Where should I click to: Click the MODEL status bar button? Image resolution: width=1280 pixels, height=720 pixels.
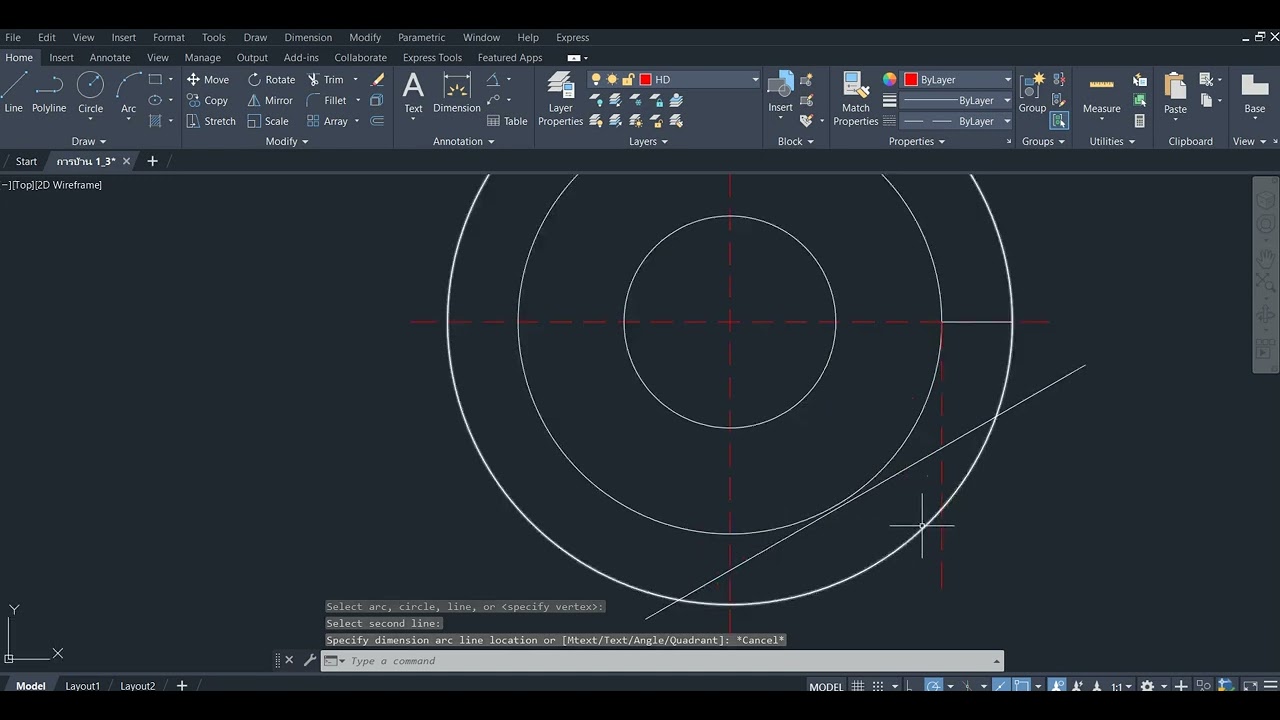[826, 687]
